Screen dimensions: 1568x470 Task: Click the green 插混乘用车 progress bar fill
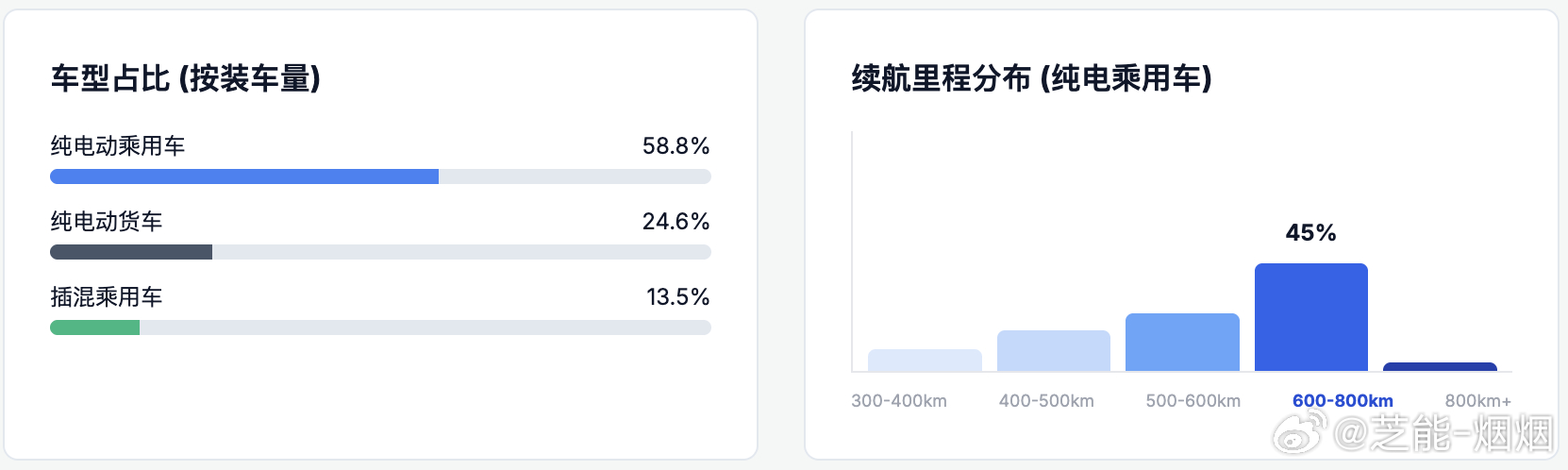pyautogui.click(x=94, y=327)
